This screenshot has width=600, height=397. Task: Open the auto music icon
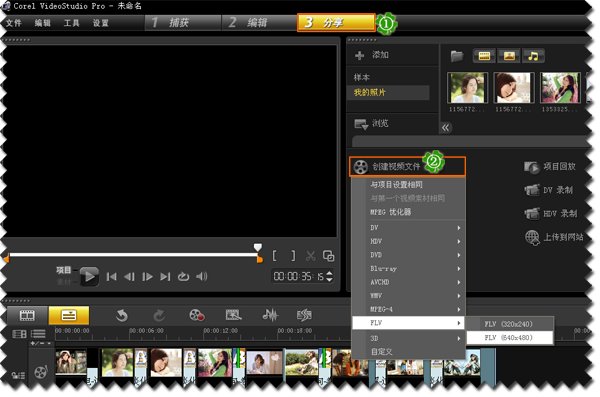pyautogui.click(x=305, y=315)
